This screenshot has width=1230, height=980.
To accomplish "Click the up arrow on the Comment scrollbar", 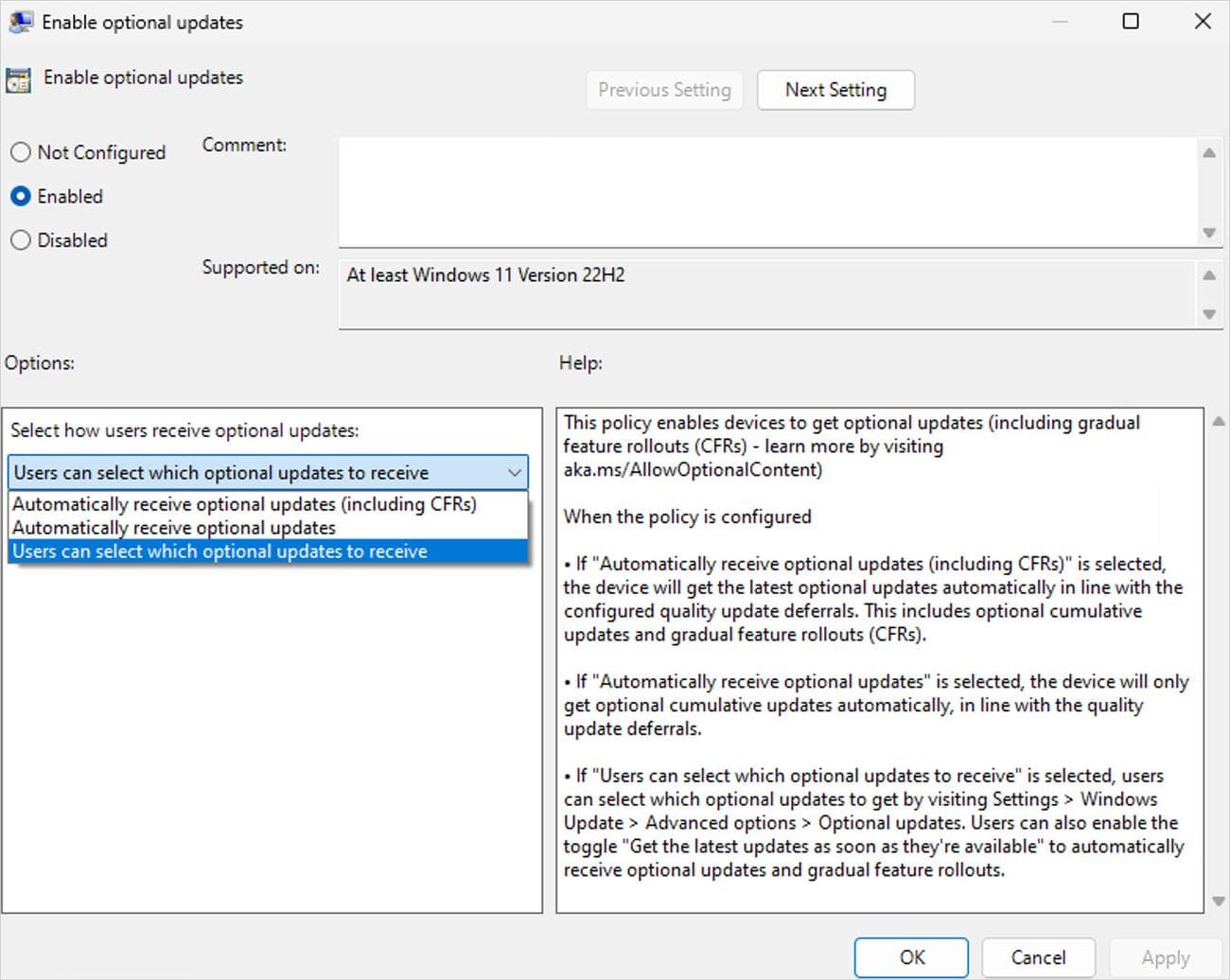I will click(x=1210, y=151).
